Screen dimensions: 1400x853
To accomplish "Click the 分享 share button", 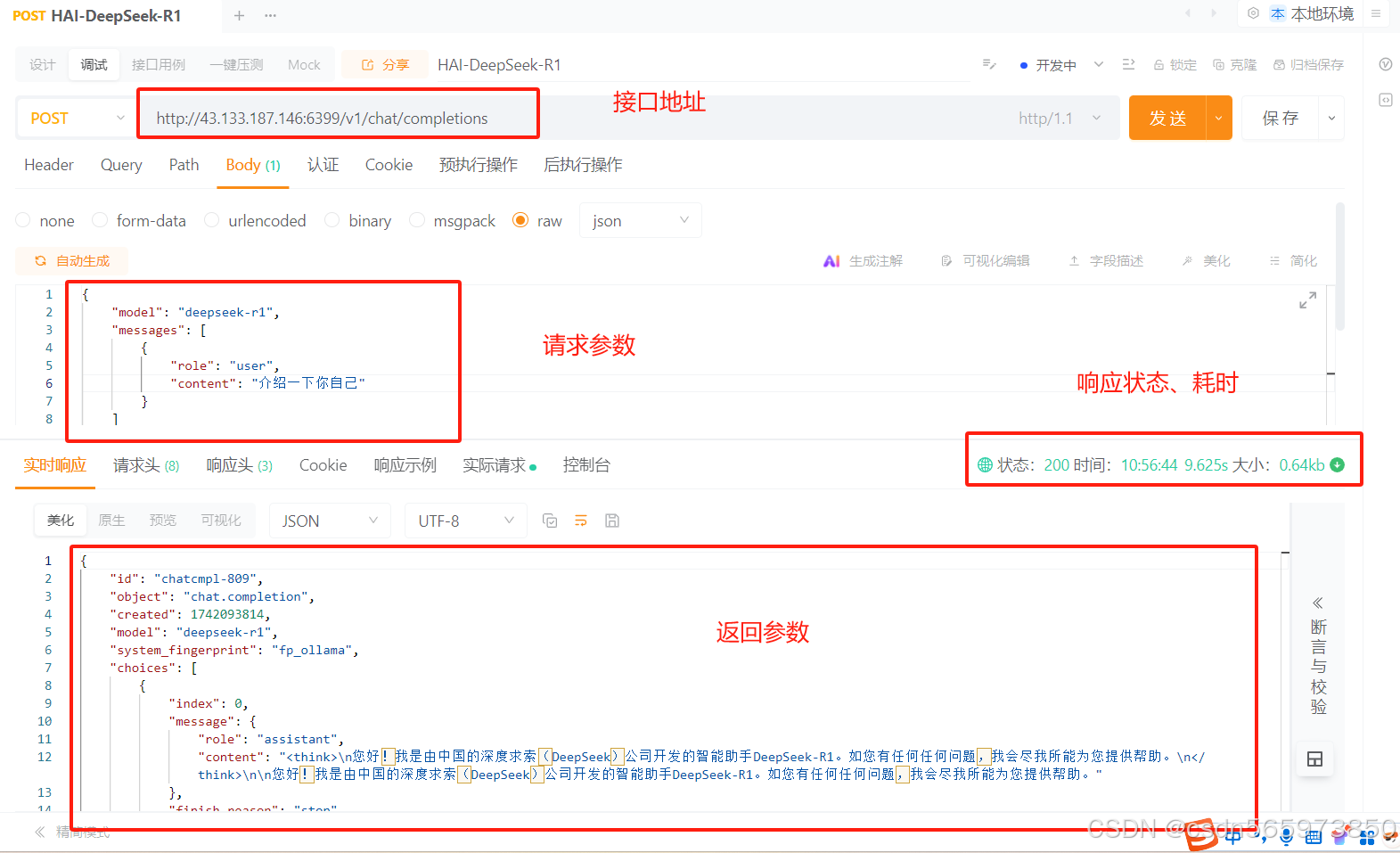I will [385, 64].
